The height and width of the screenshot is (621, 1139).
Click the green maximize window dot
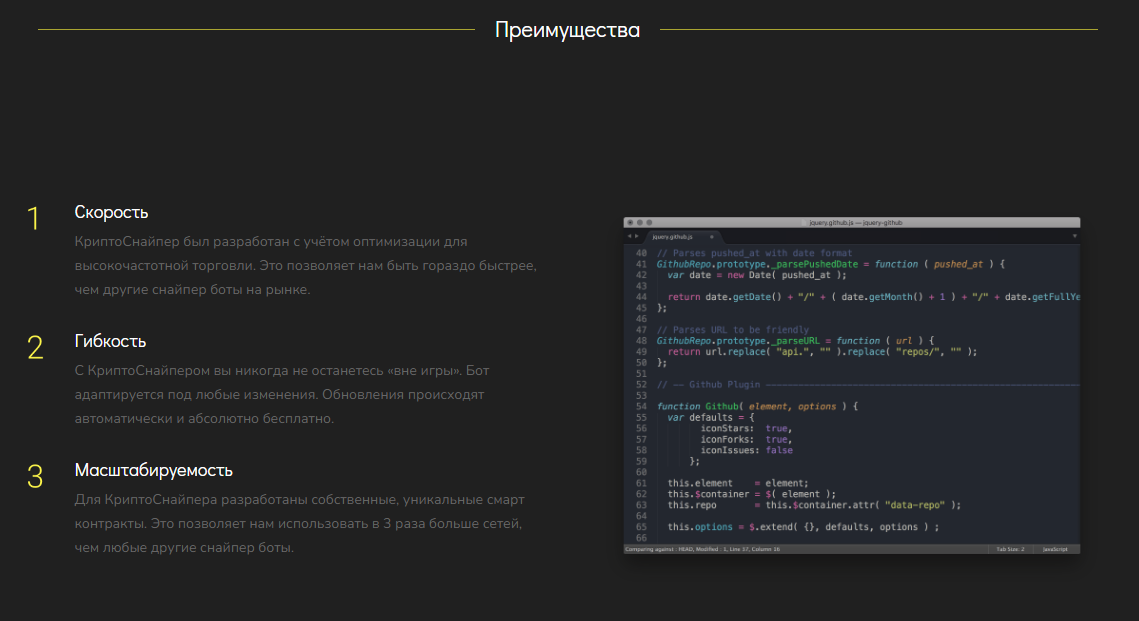(649, 222)
